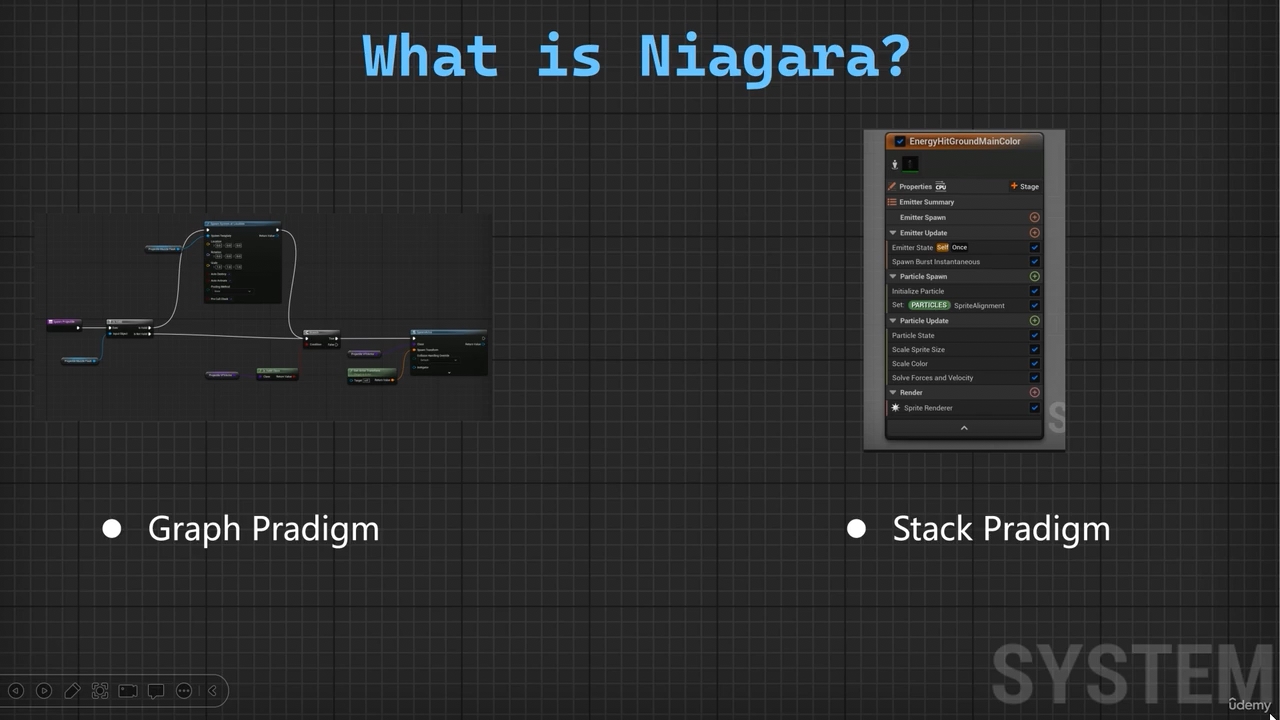Advance to next slide with play arrow

tap(44, 691)
